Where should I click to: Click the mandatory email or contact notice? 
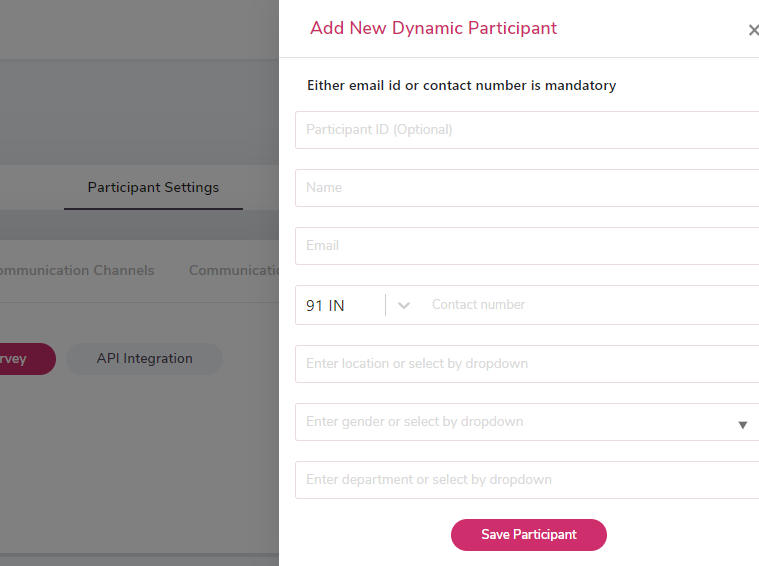[461, 86]
